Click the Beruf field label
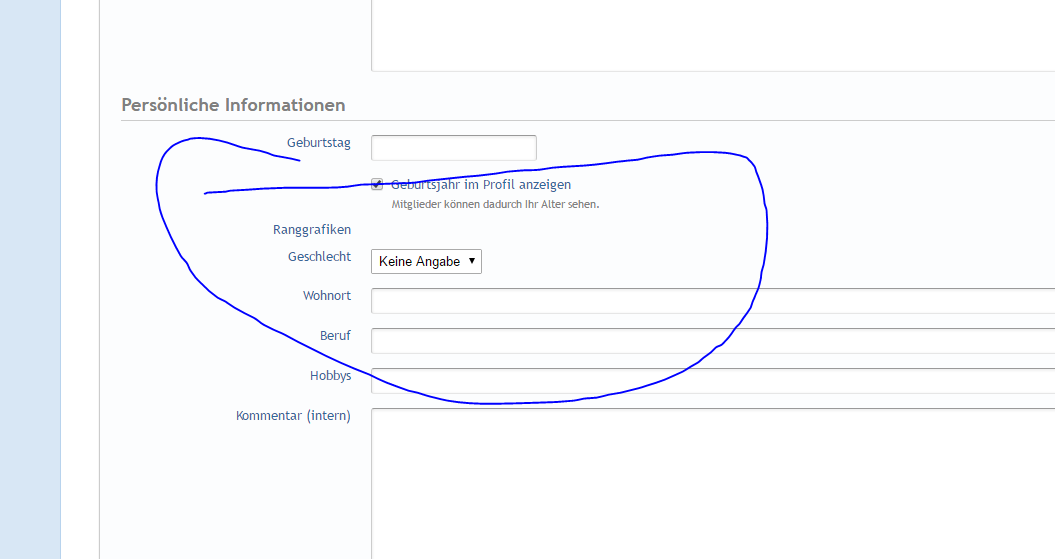The image size is (1055, 559). (335, 336)
